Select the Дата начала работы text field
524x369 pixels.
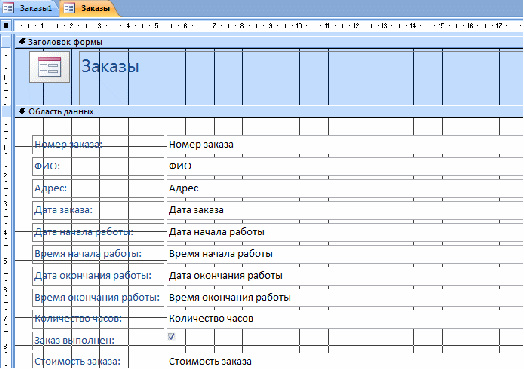(x=345, y=232)
